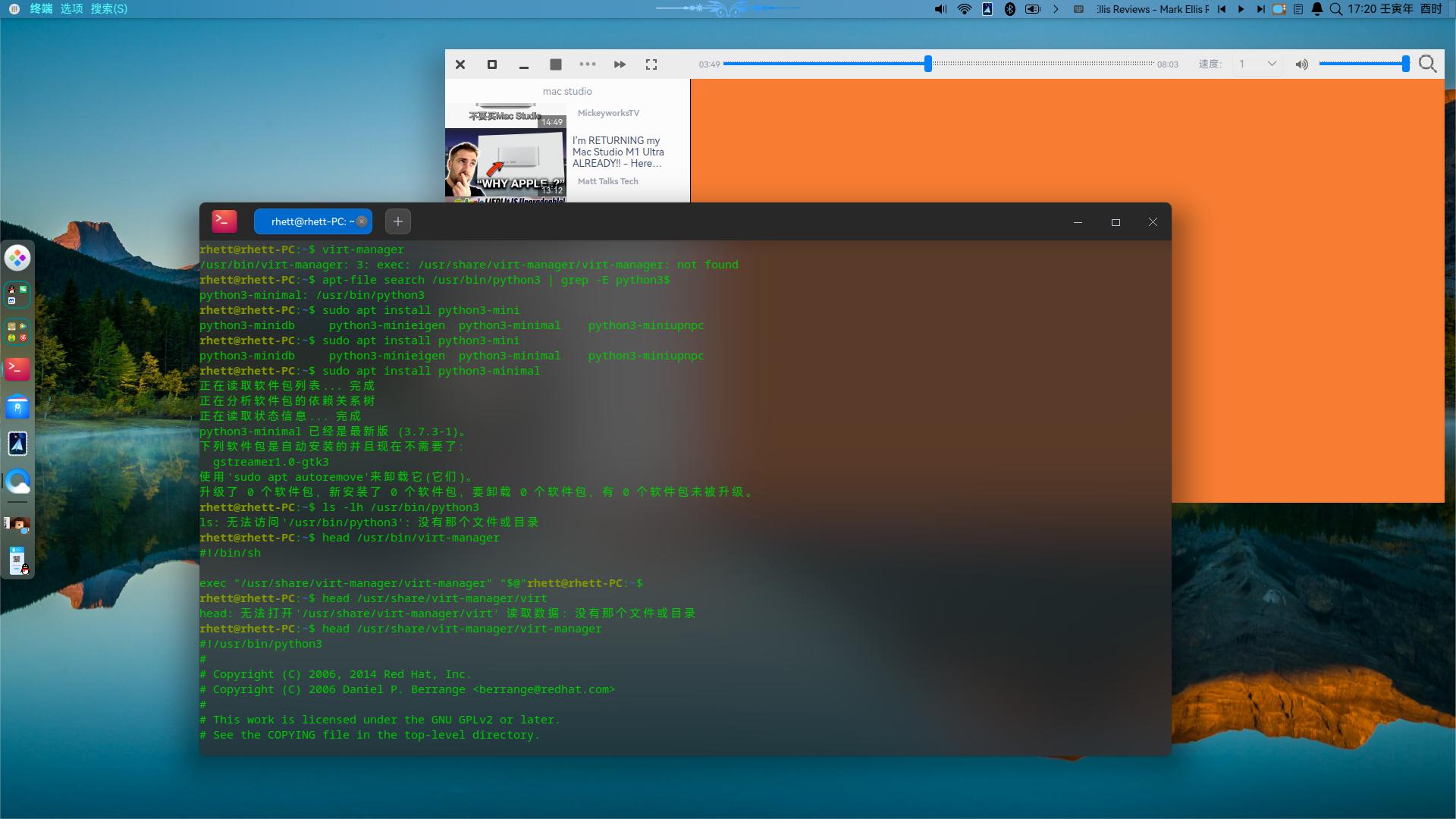Select the rhett@rhett-PC terminal tab
Image resolution: width=1456 pixels, height=819 pixels.
pyautogui.click(x=307, y=221)
